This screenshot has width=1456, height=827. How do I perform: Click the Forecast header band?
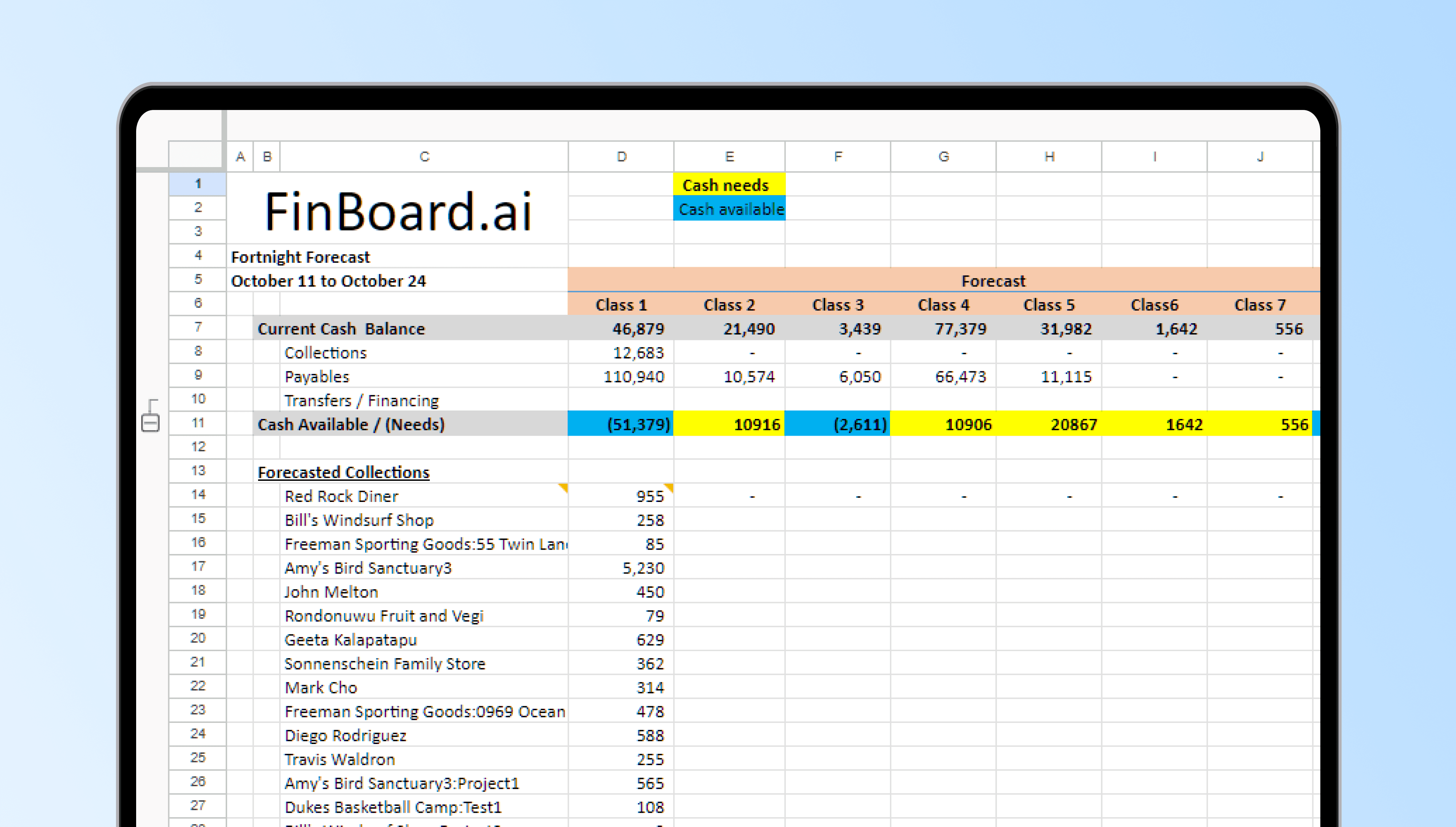[x=943, y=281]
